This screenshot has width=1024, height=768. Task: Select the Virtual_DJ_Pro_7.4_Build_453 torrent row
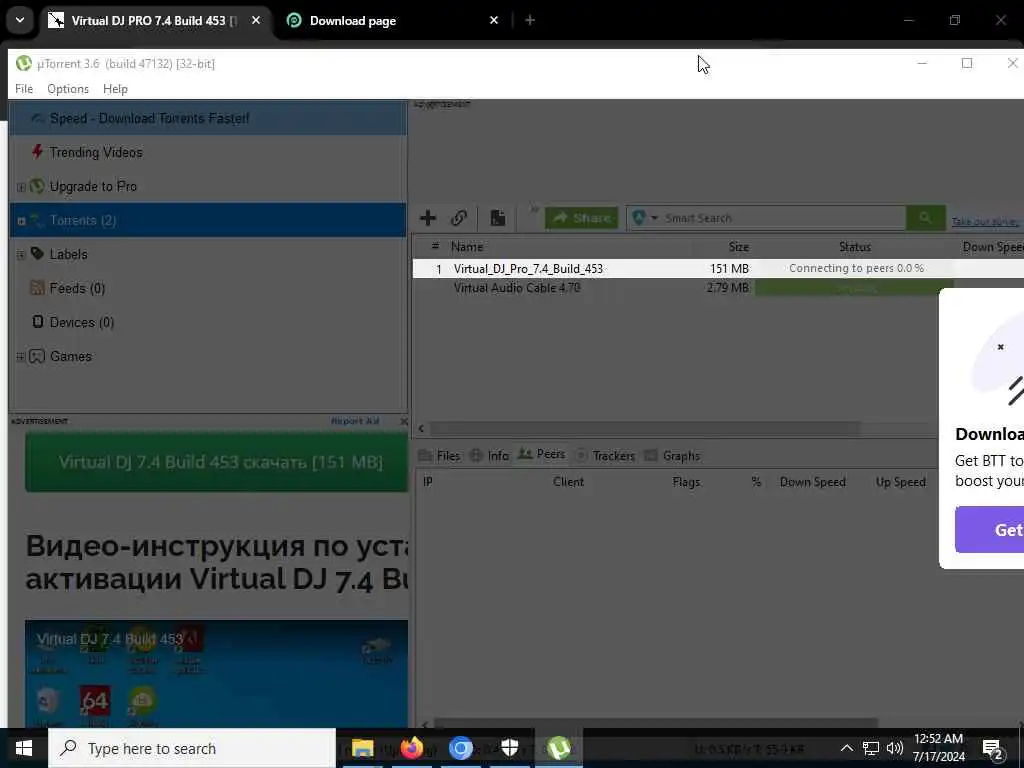pos(718,268)
